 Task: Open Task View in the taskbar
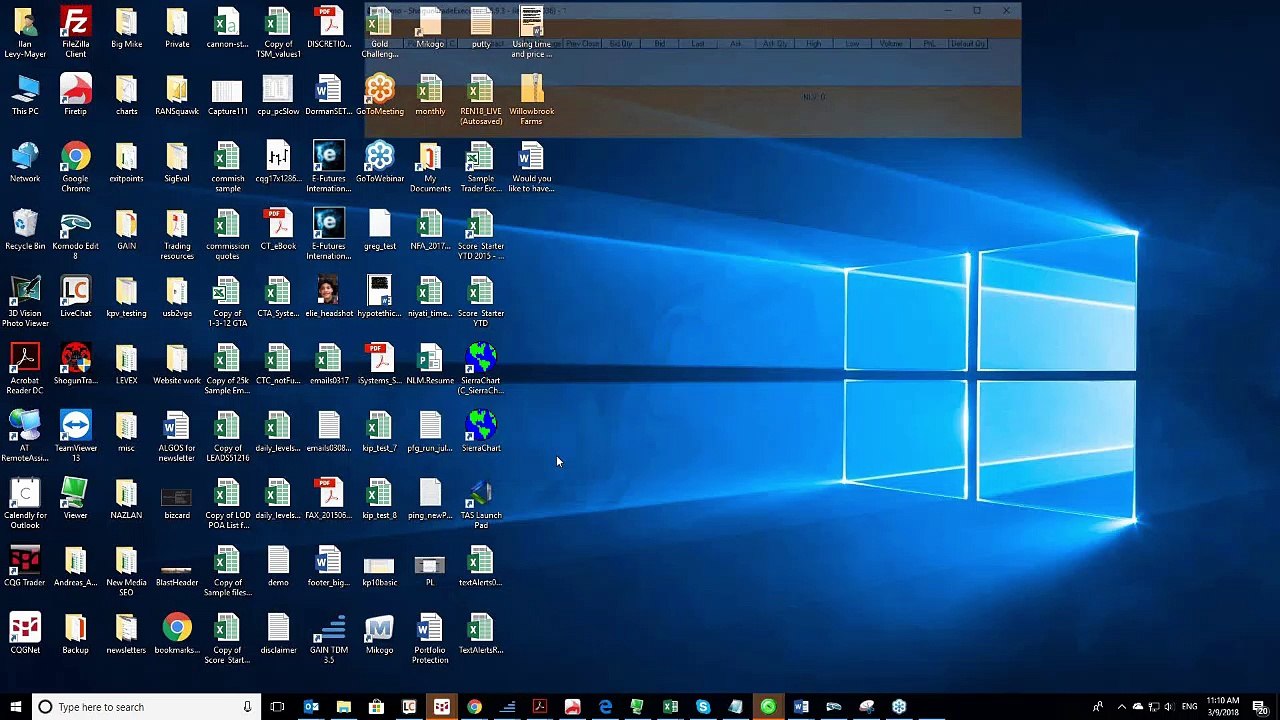(x=277, y=707)
